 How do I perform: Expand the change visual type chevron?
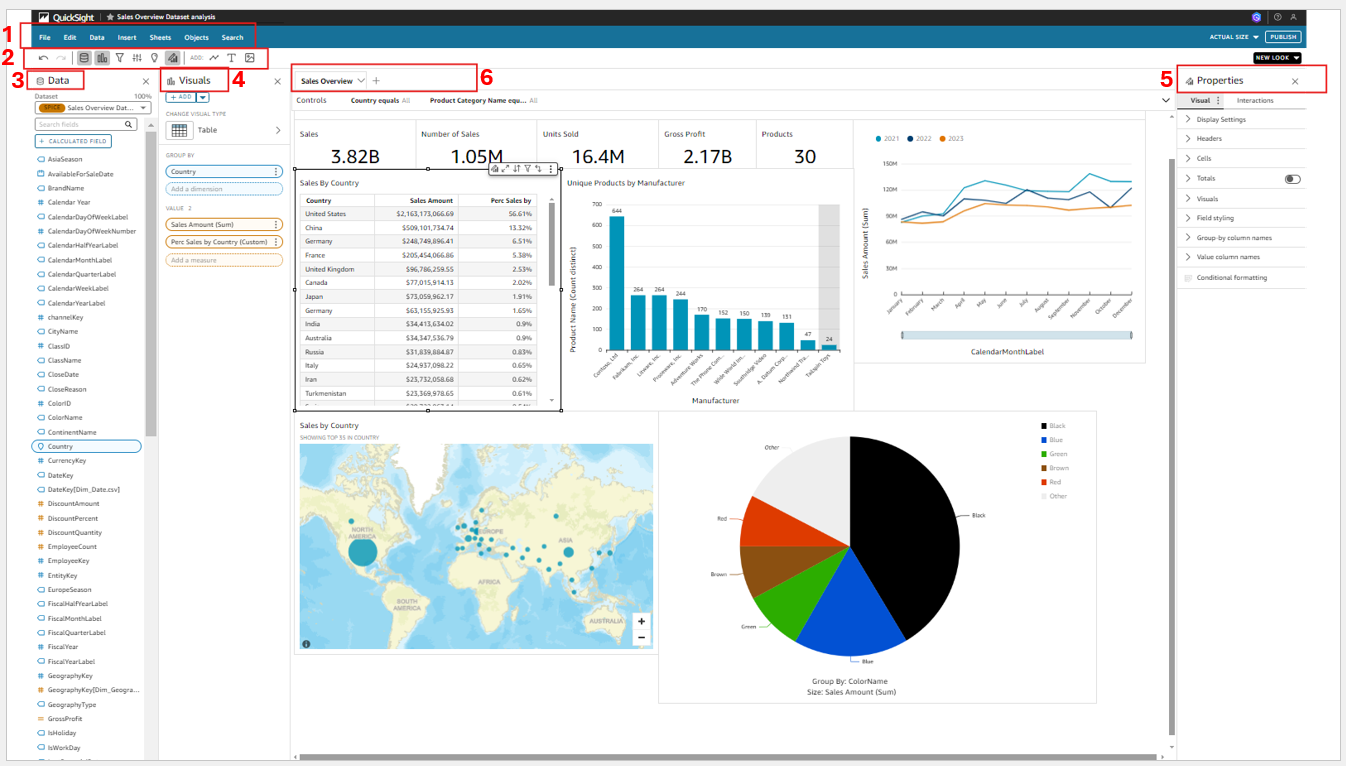(278, 130)
